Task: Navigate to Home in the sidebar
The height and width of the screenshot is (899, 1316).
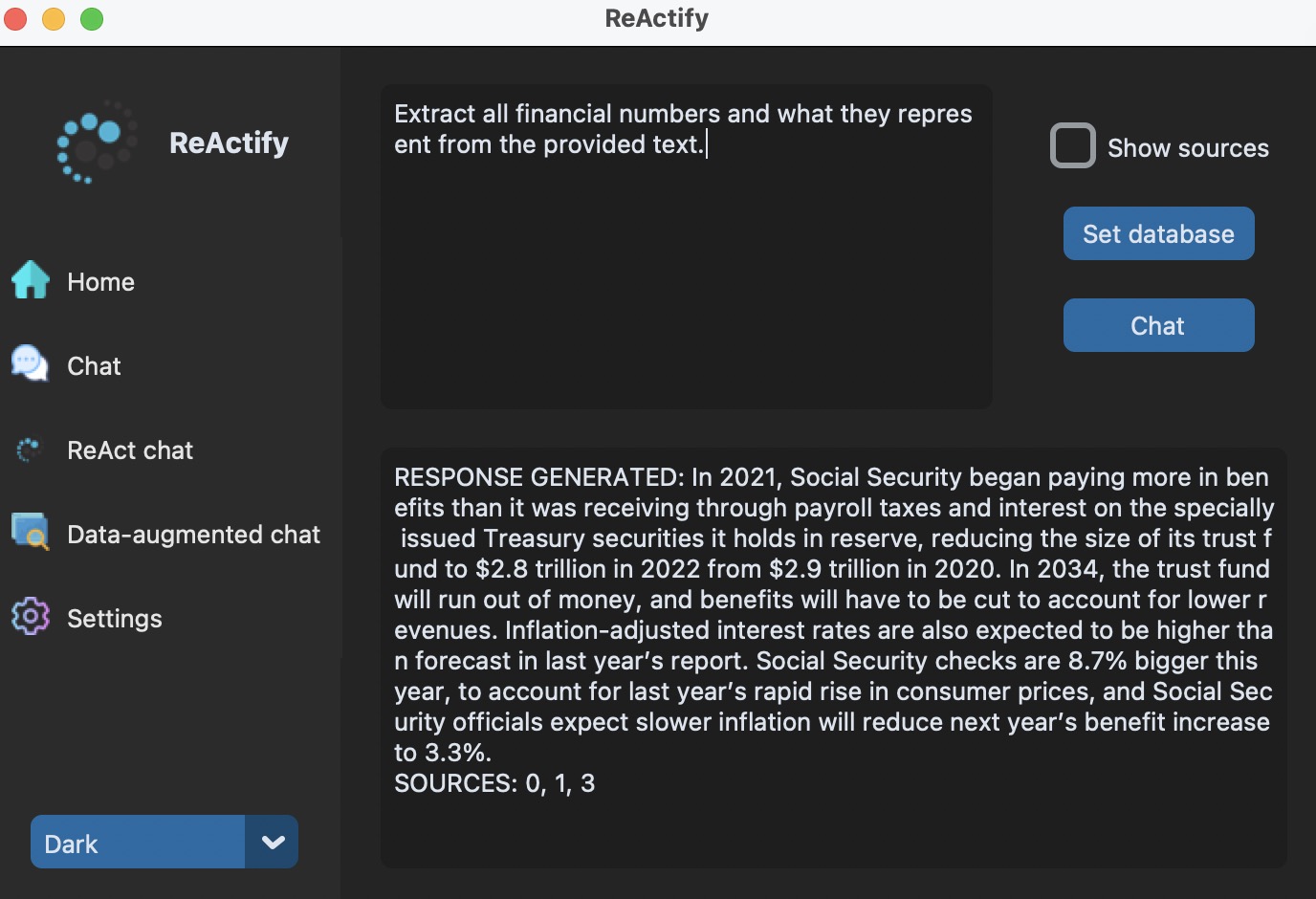Action: point(100,281)
